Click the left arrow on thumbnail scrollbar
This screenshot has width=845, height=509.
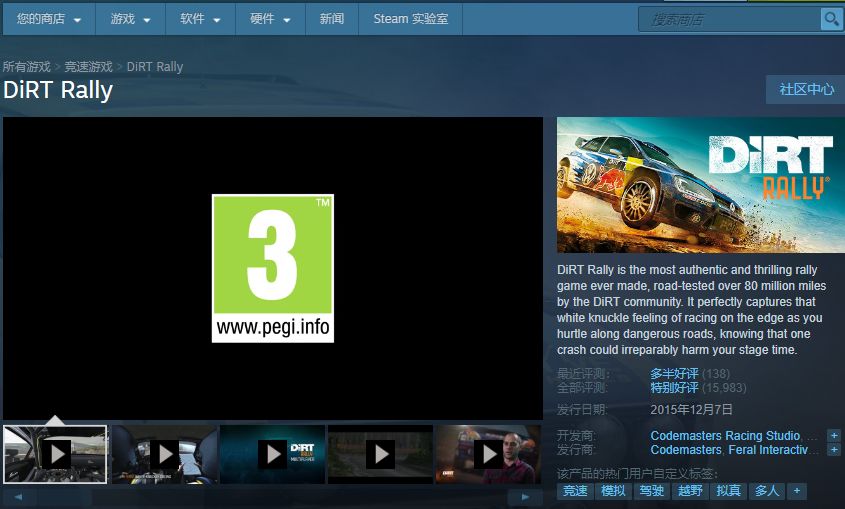pos(18,497)
